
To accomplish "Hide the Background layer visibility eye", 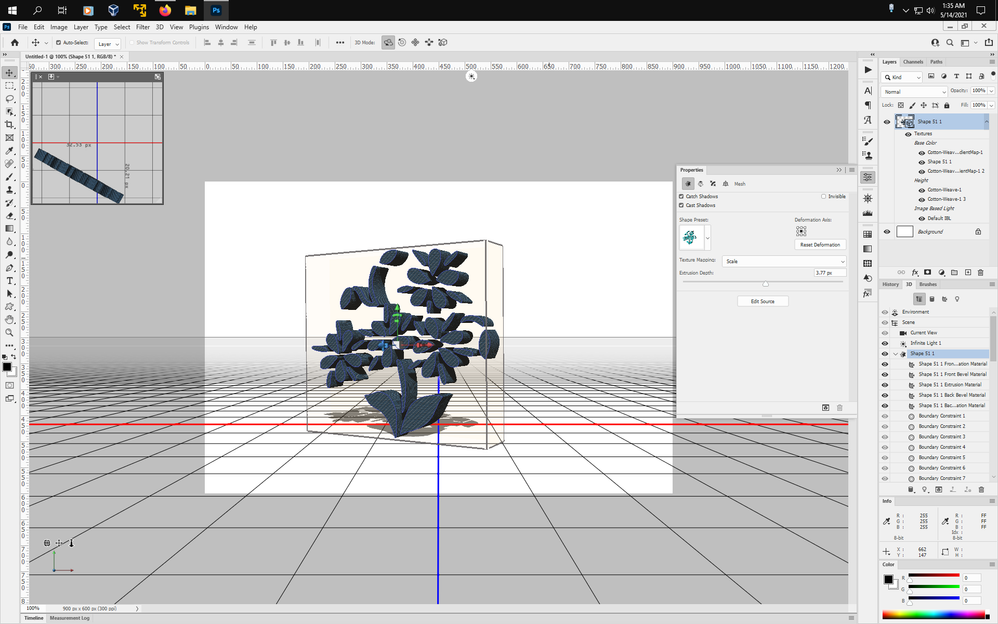I will (x=886, y=232).
